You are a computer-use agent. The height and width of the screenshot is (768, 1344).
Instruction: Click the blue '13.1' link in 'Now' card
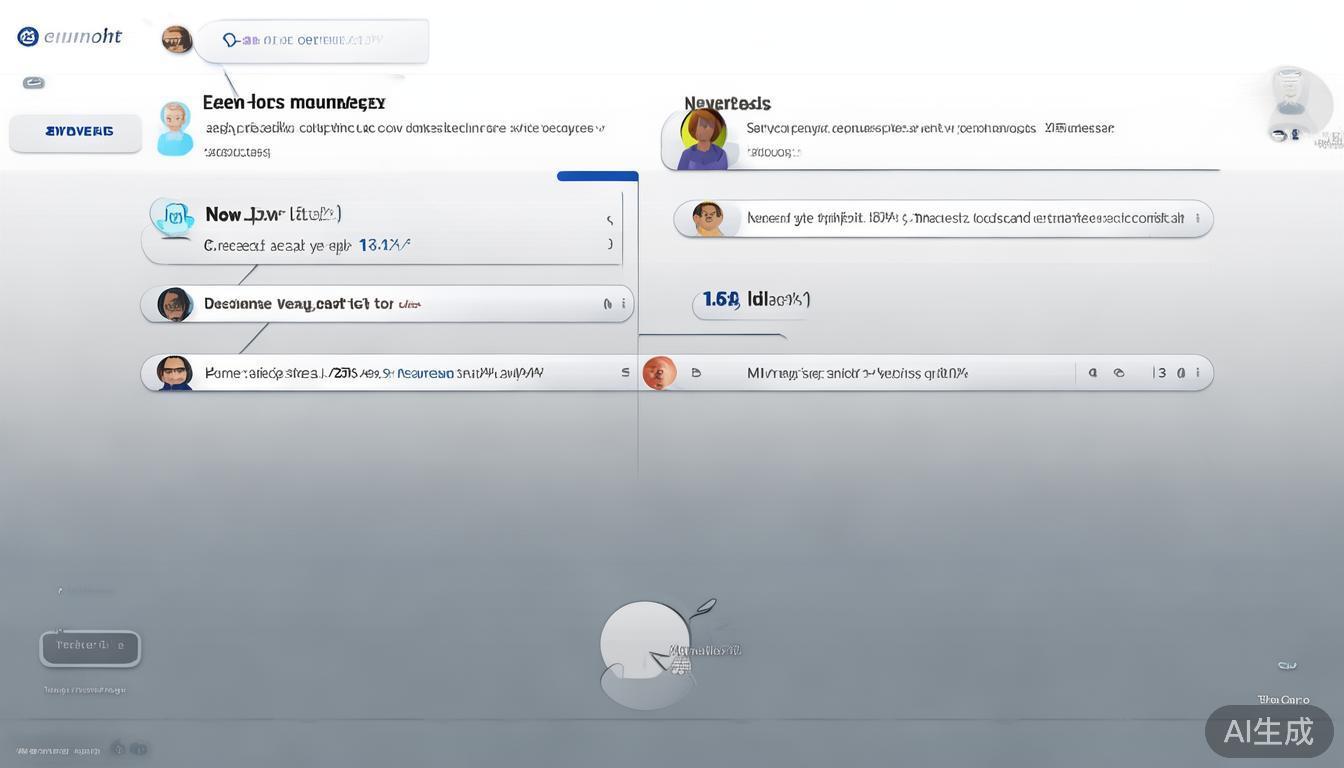382,245
